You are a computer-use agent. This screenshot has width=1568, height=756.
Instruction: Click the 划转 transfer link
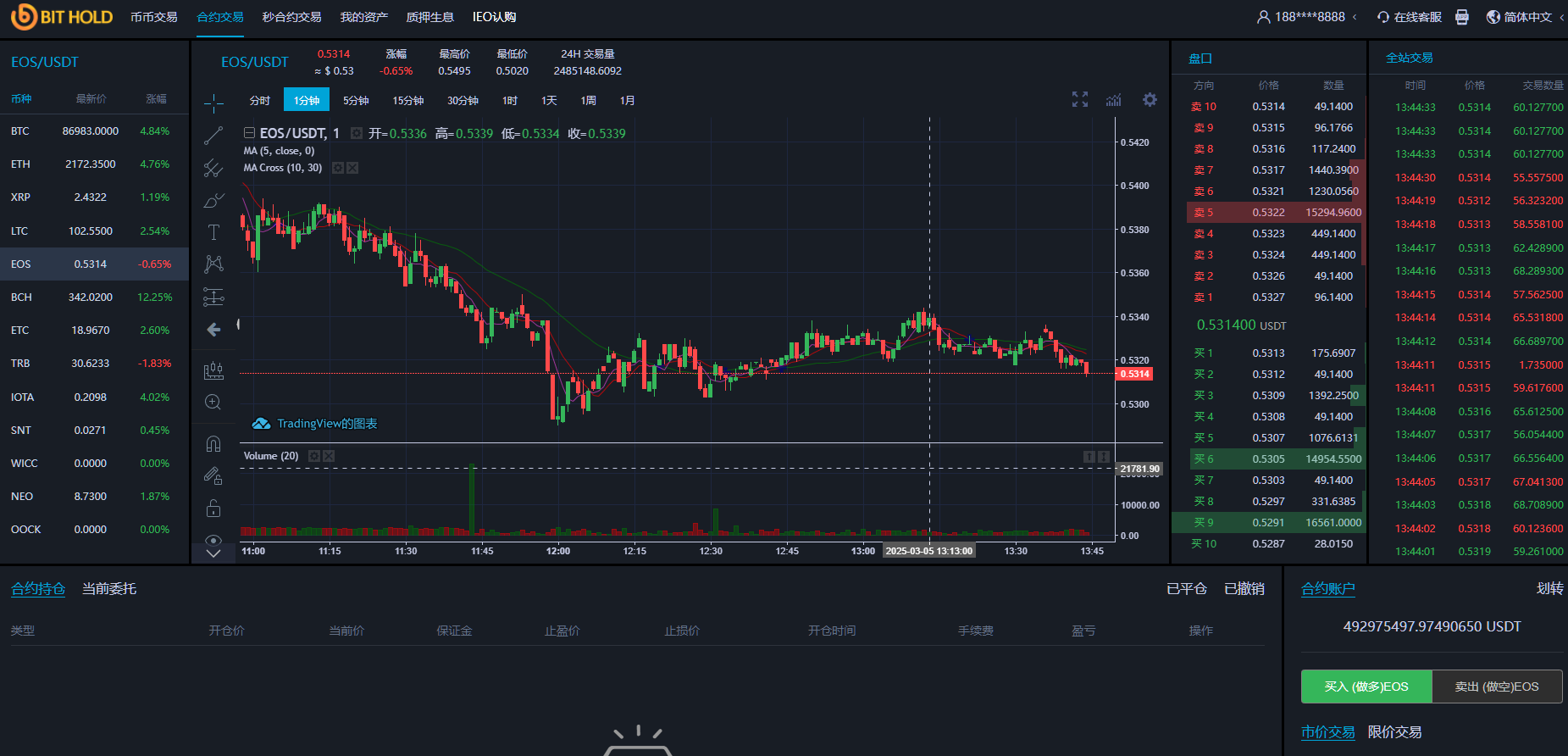1549,589
